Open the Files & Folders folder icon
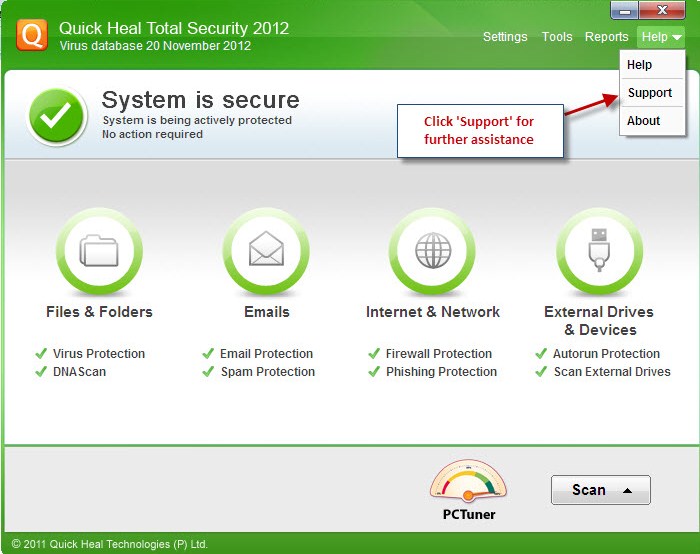The width and height of the screenshot is (700, 554). (99, 250)
